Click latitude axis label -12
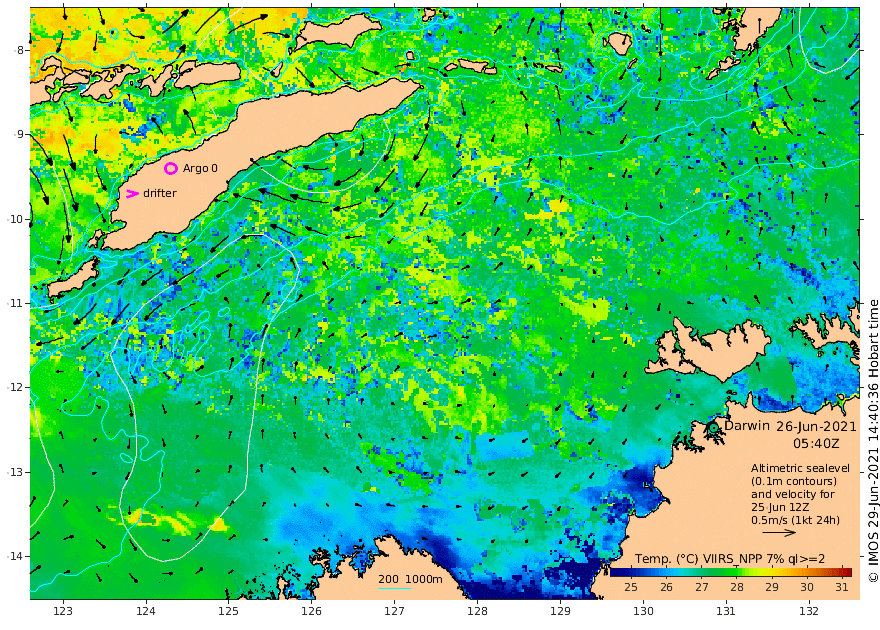 16,388
